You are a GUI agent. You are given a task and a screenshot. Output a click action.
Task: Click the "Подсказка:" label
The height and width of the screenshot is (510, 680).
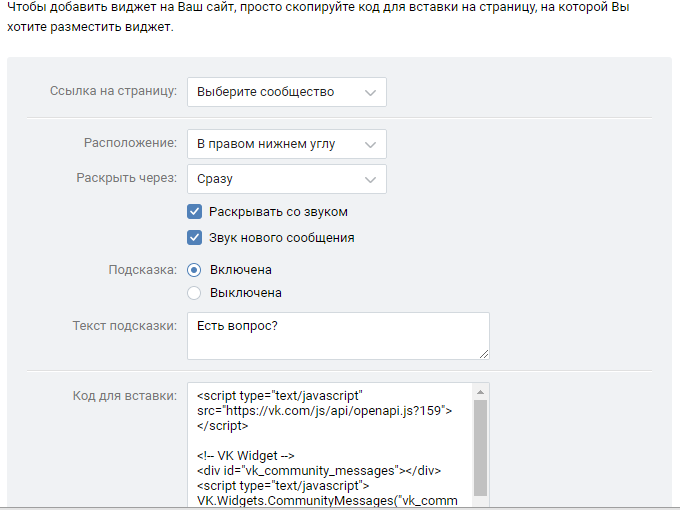[142, 270]
